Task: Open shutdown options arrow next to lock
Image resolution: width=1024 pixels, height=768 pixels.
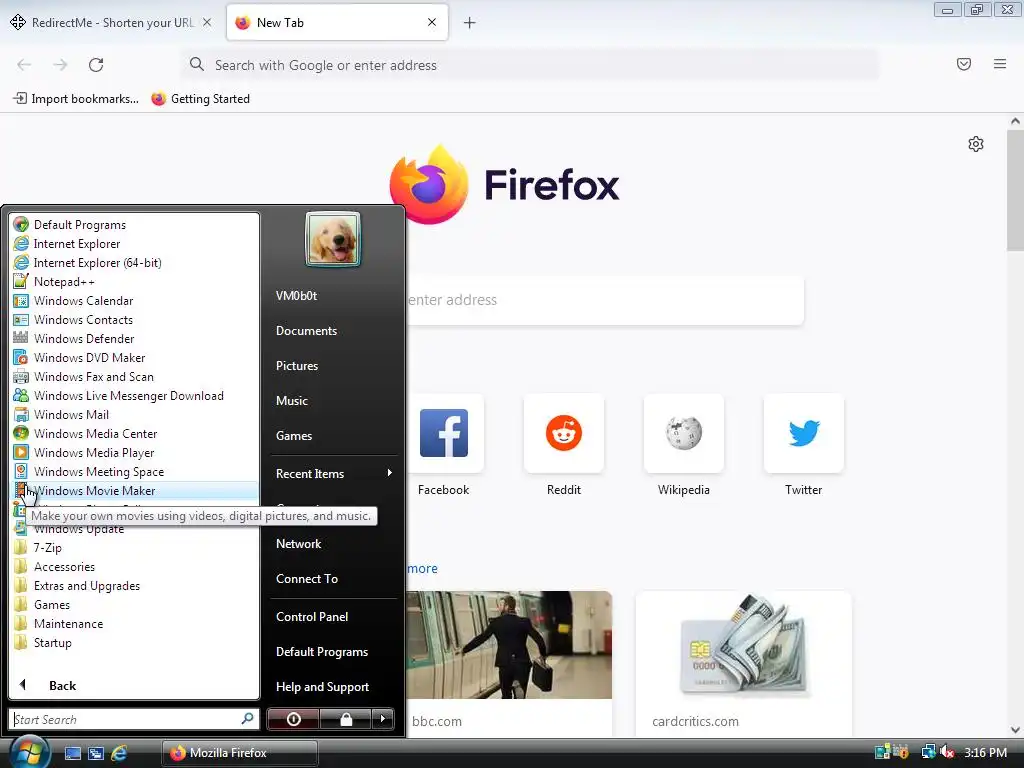Action: click(383, 719)
